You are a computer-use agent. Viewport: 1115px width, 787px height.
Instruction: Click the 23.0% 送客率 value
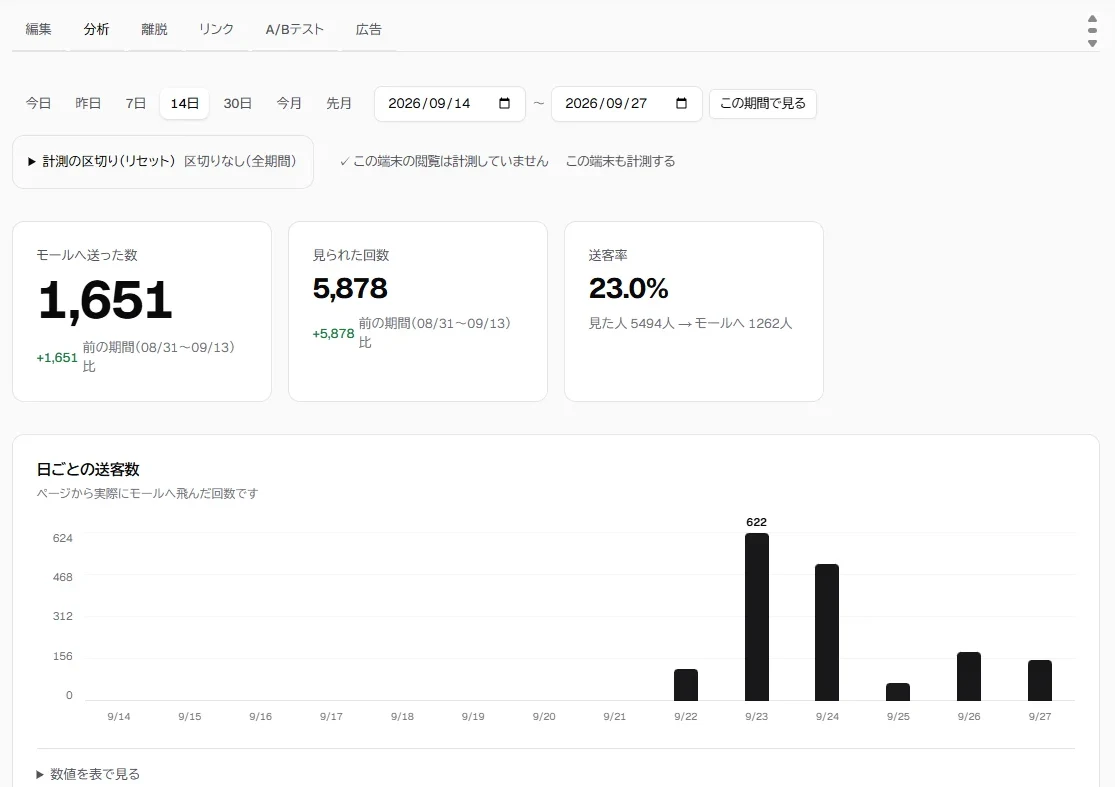point(629,288)
